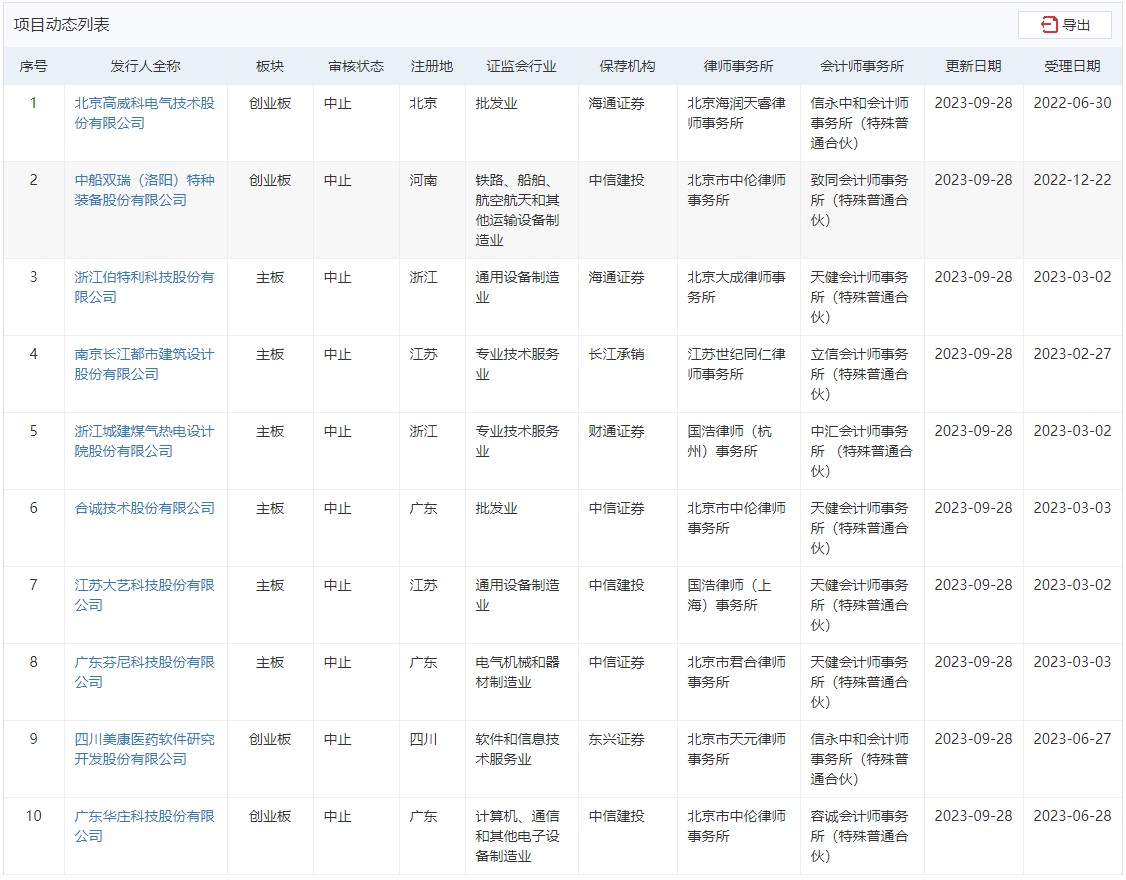Open 广东芬尼科技股份有限公司 link

click(144, 672)
